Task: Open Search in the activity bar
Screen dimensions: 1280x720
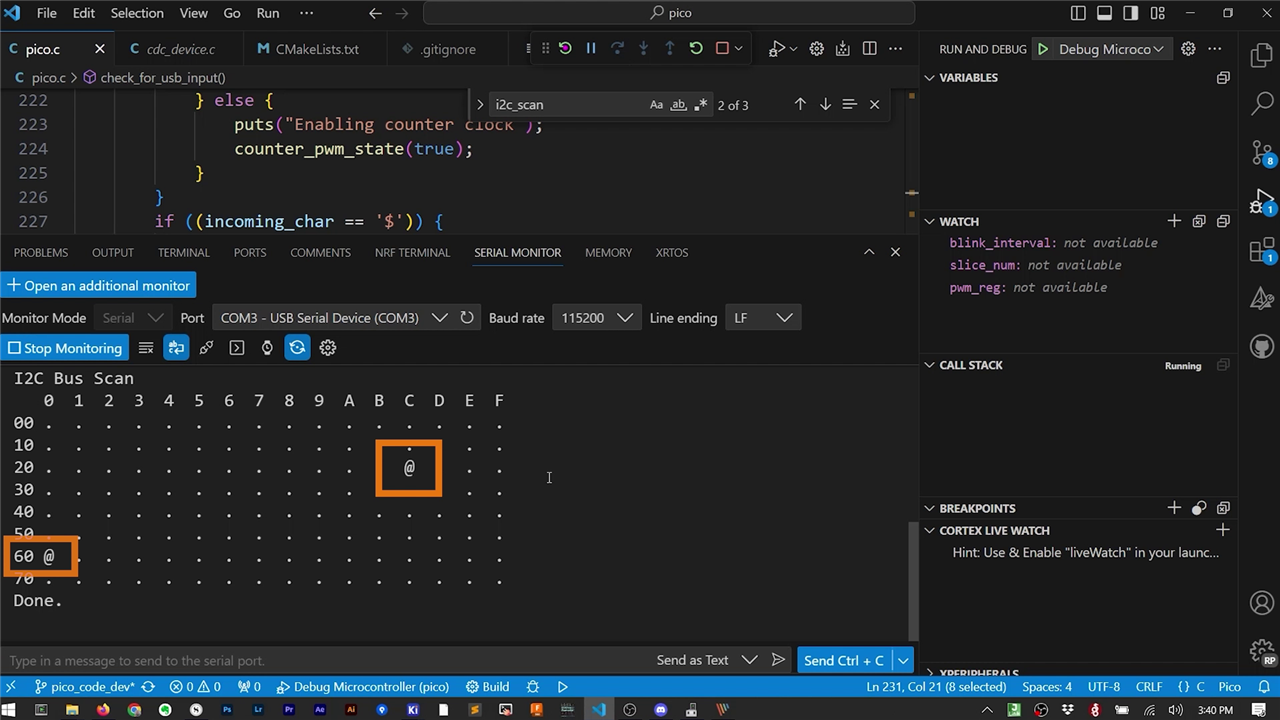Action: 1262,102
